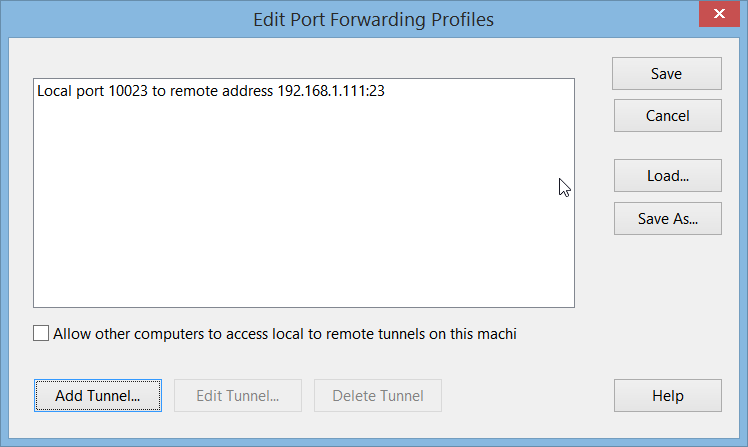
Task: Click the 'Allow other computers' label text
Action: pyautogui.click(x=284, y=334)
